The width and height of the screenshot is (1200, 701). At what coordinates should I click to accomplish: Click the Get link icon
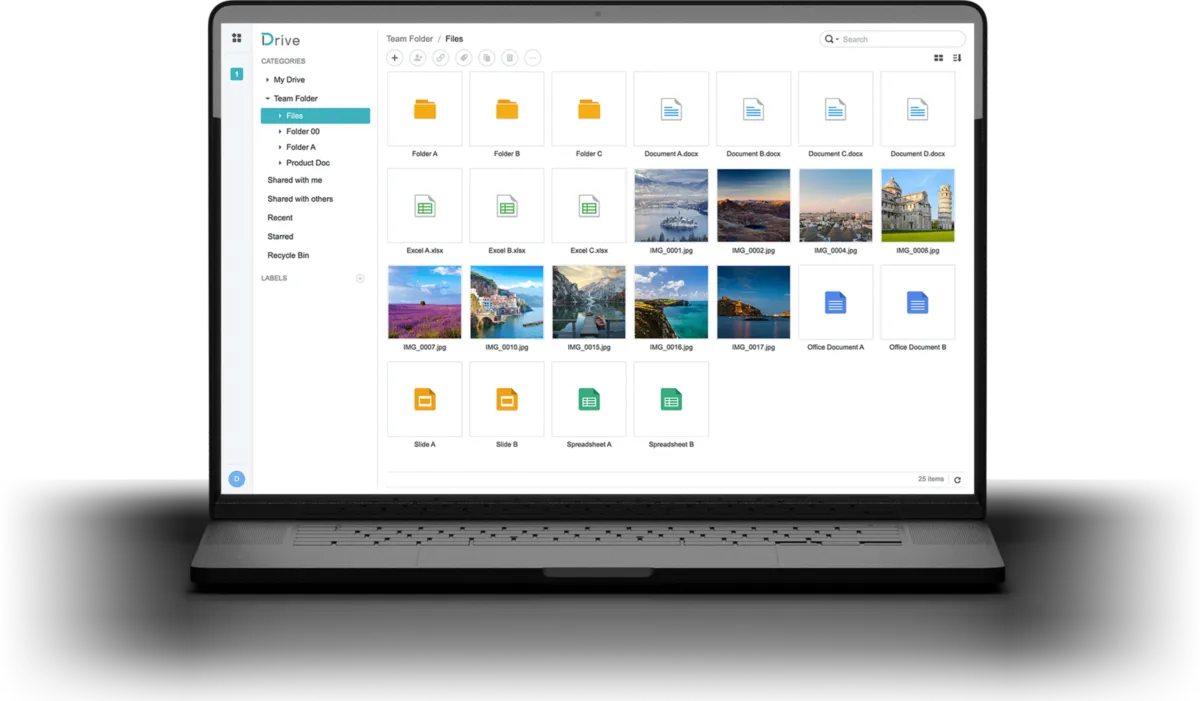[441, 58]
